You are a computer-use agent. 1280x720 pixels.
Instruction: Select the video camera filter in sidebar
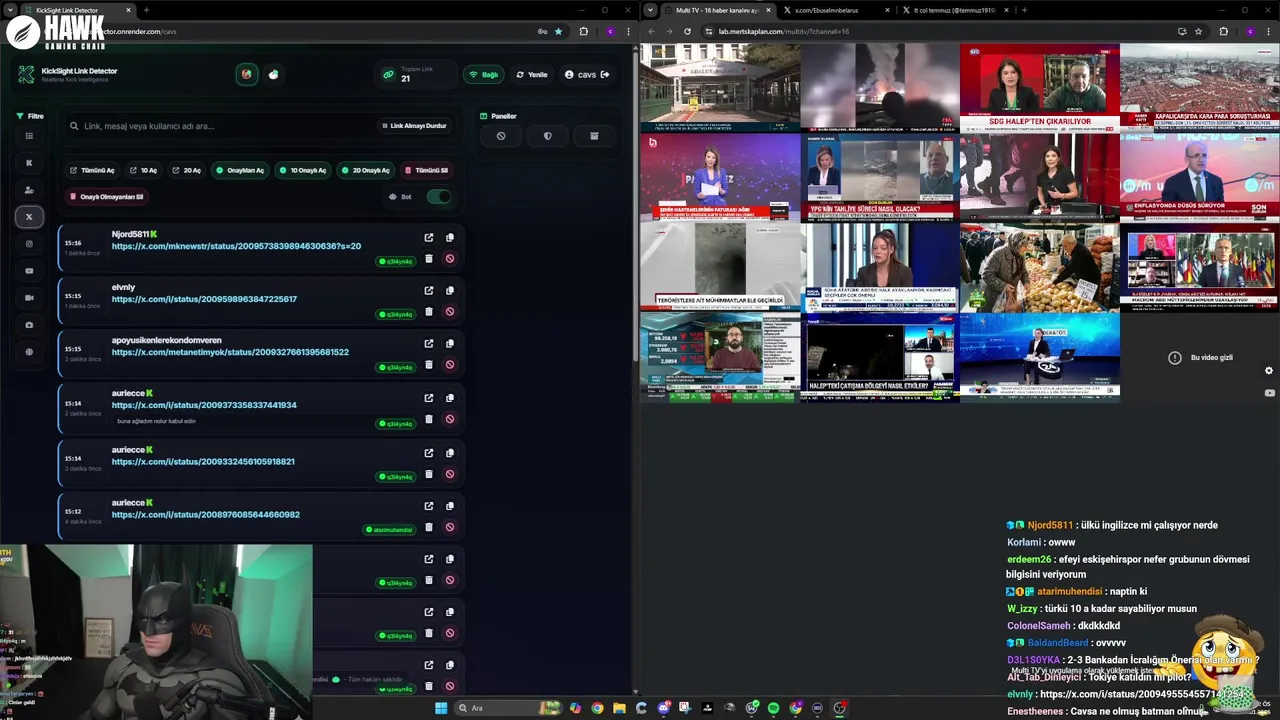click(29, 298)
